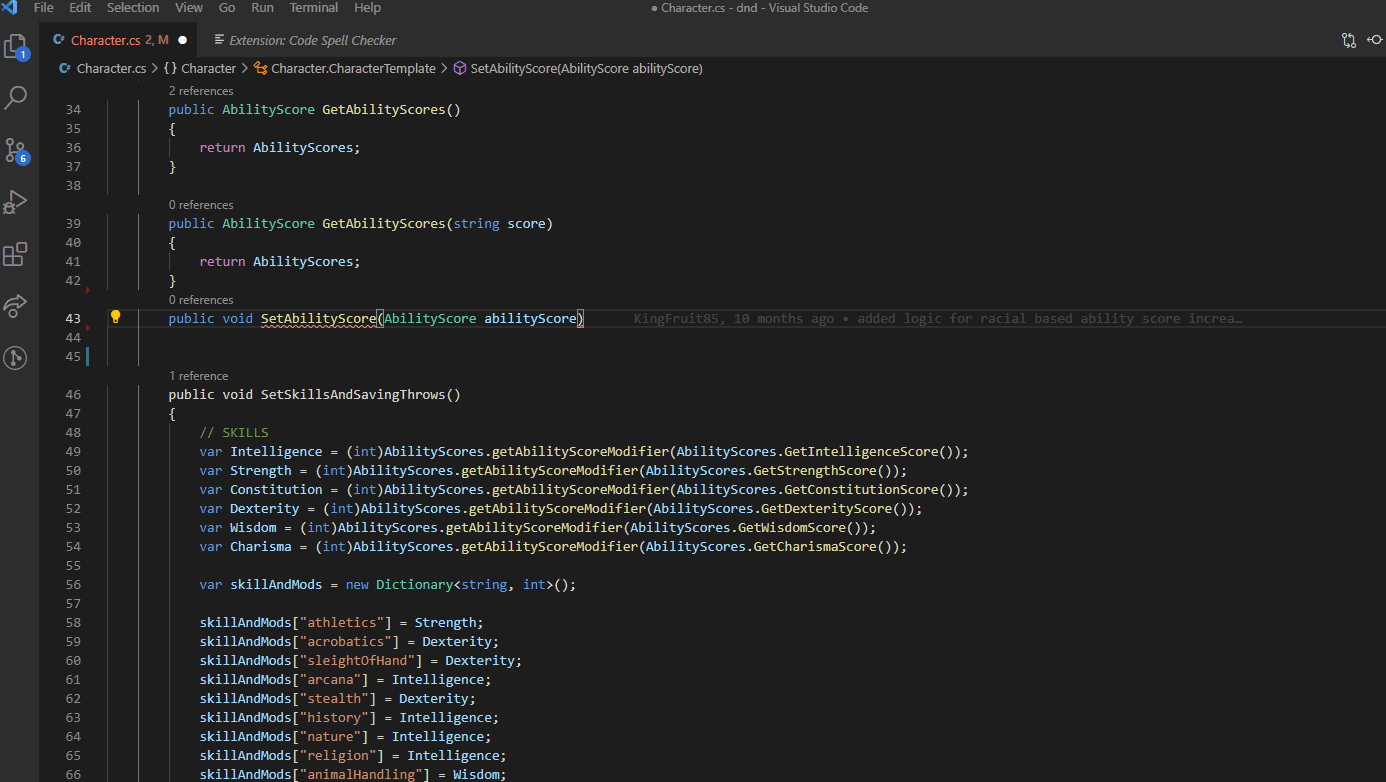Open the File menu
The height and width of the screenshot is (782, 1386).
[x=44, y=8]
